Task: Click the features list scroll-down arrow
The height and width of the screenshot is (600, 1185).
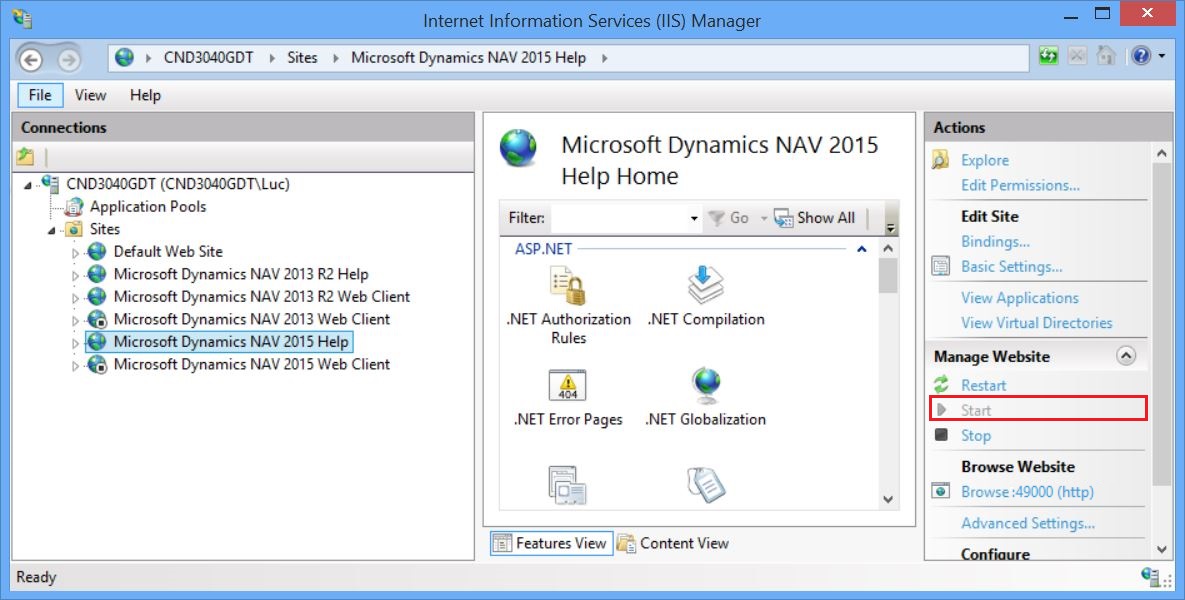Action: click(888, 499)
